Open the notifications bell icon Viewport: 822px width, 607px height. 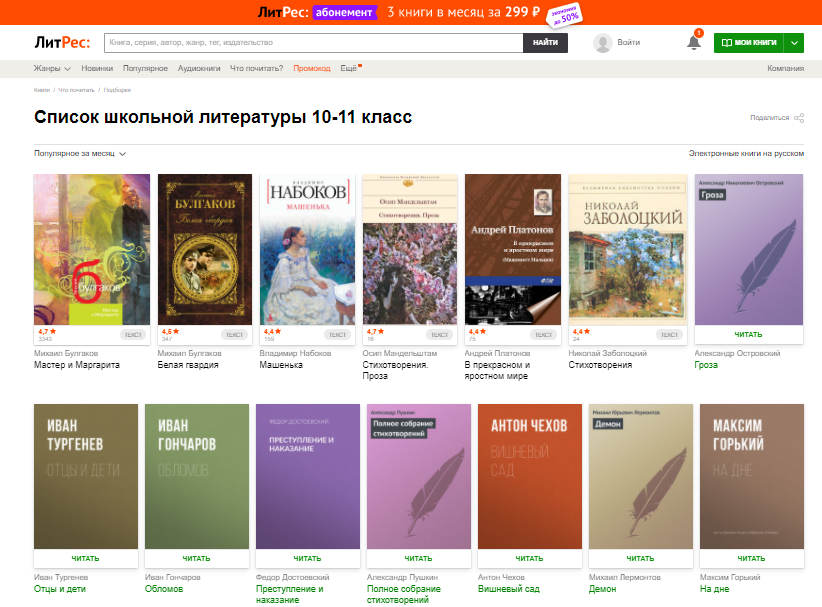[694, 42]
